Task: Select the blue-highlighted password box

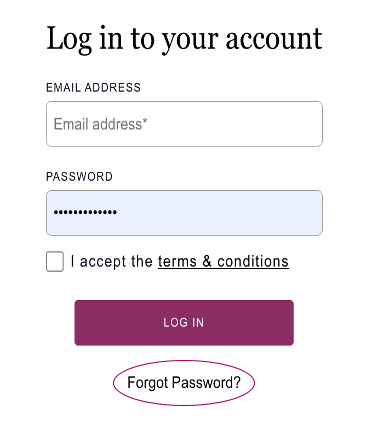Action: point(184,213)
